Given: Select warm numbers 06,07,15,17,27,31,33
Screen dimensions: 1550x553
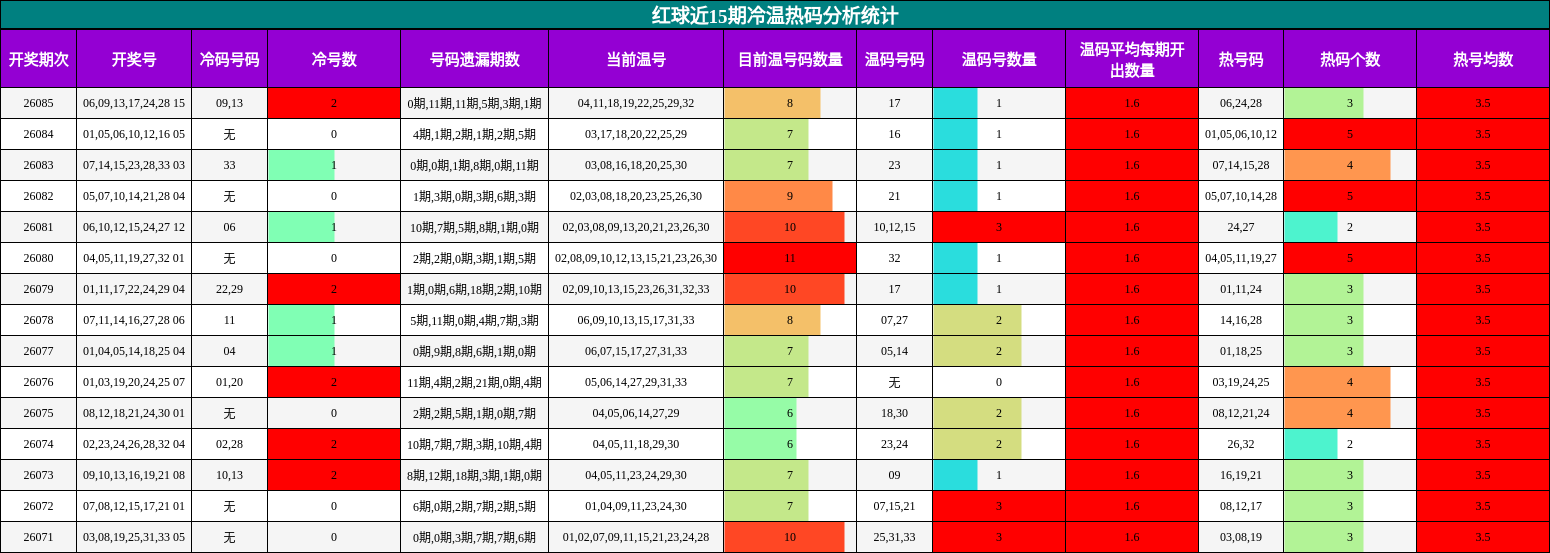Looking at the screenshot, I should (x=636, y=351).
